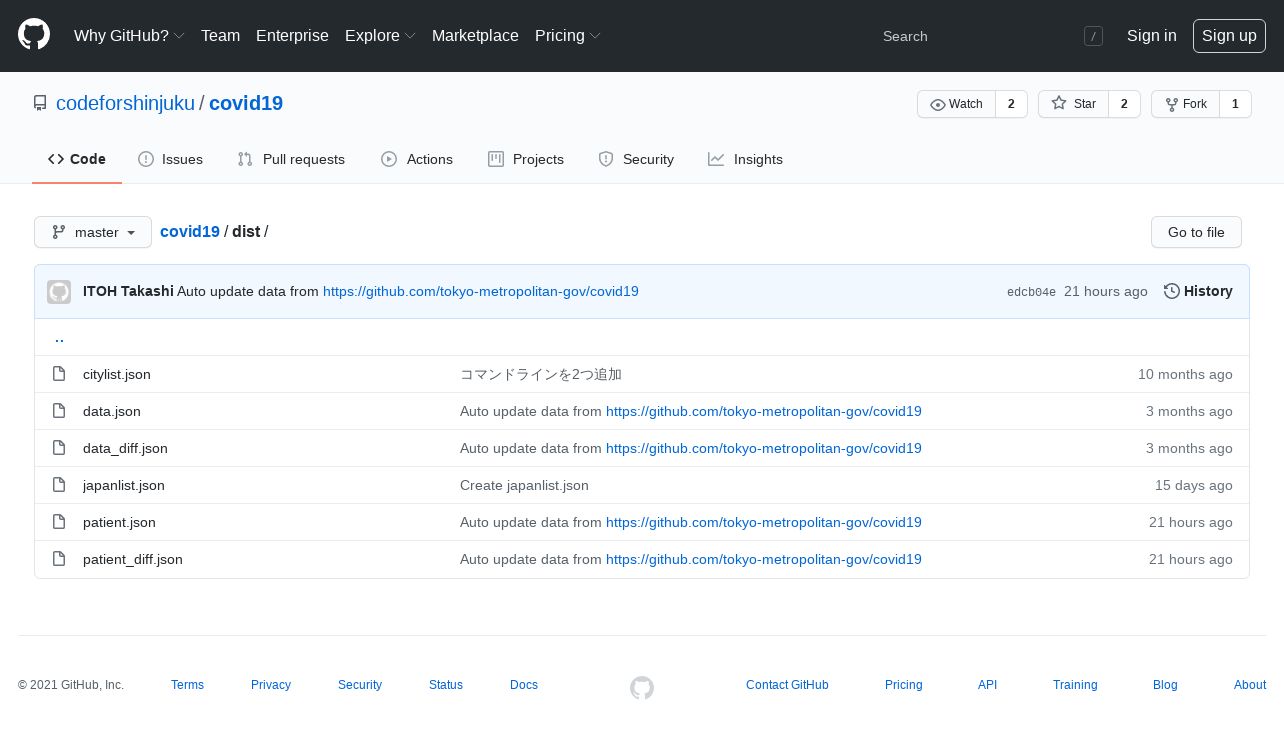
Task: Expand the Pricing dropdown in header
Action: (568, 36)
